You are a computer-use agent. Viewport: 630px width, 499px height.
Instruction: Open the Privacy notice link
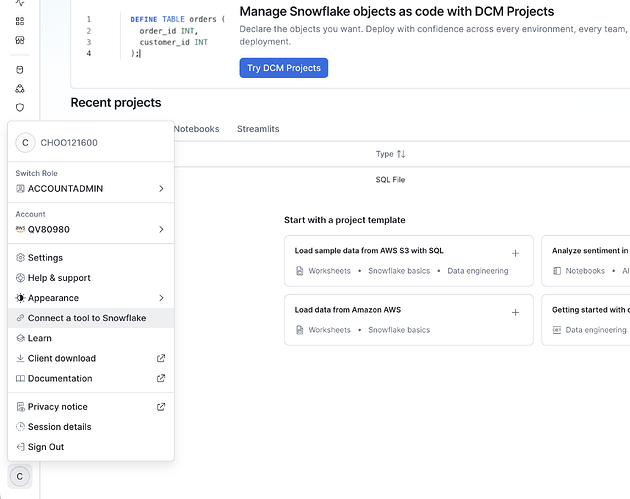coord(91,407)
